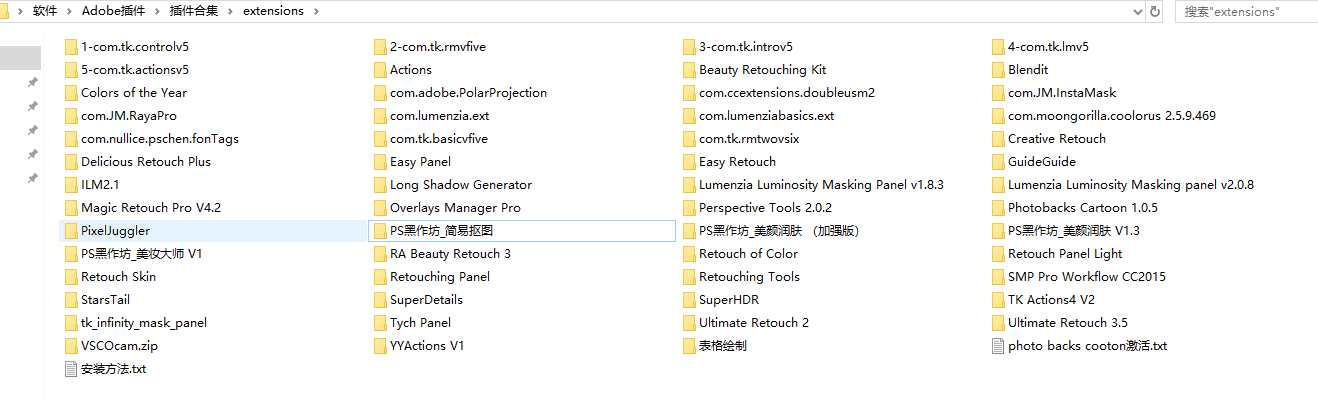Click the 表格绘制 folder icon

[x=689, y=346]
